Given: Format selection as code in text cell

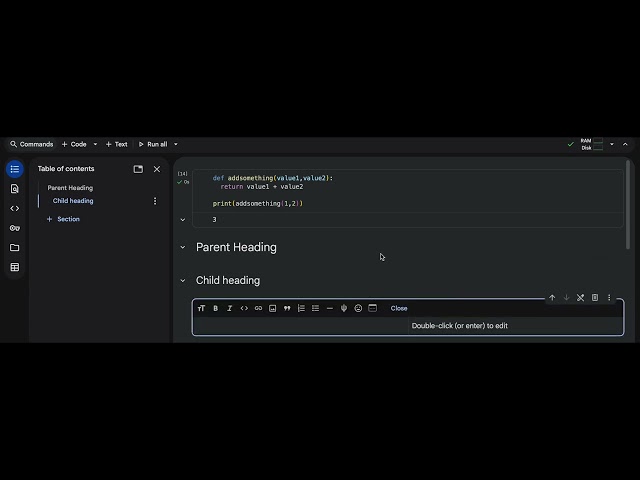Looking at the screenshot, I should pyautogui.click(x=244, y=308).
